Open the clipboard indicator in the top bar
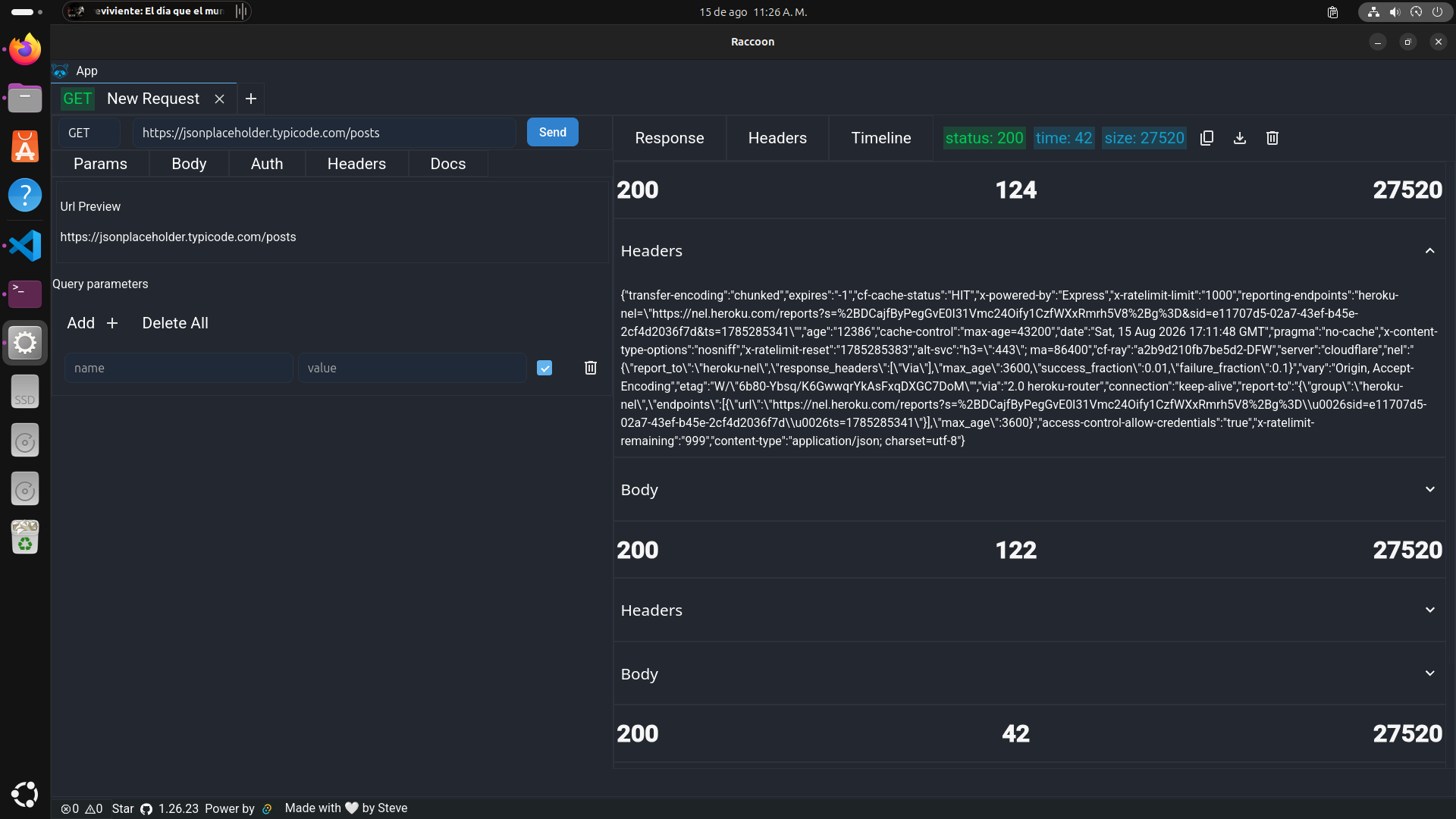This screenshot has height=819, width=1456. point(1332,12)
